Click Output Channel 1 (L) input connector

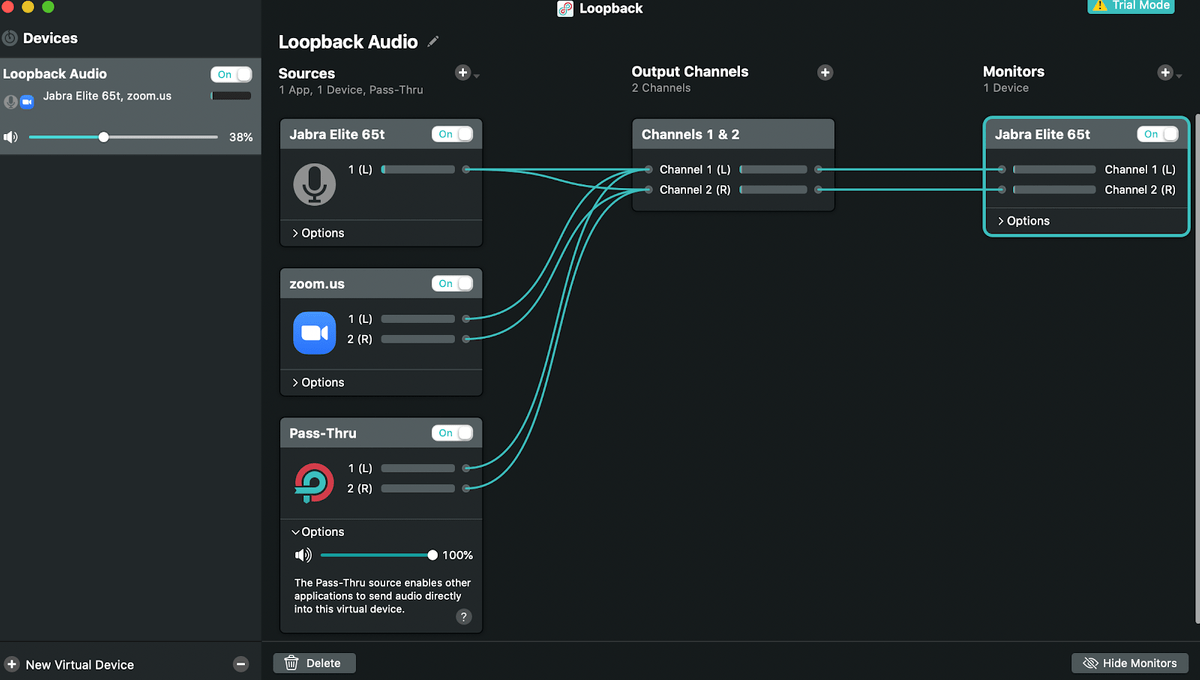coord(649,170)
